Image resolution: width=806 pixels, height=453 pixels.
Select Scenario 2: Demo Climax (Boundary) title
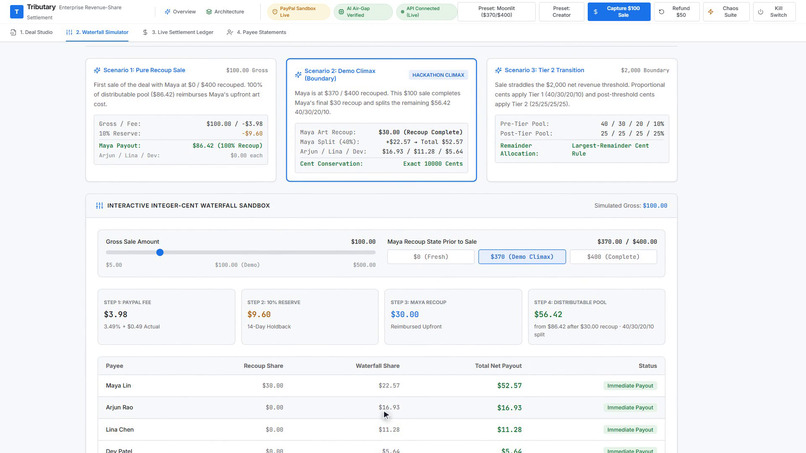(340, 75)
